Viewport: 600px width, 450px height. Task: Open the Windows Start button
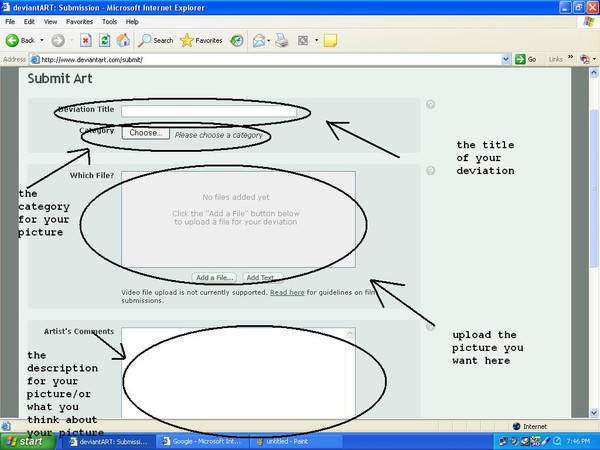coord(28,442)
